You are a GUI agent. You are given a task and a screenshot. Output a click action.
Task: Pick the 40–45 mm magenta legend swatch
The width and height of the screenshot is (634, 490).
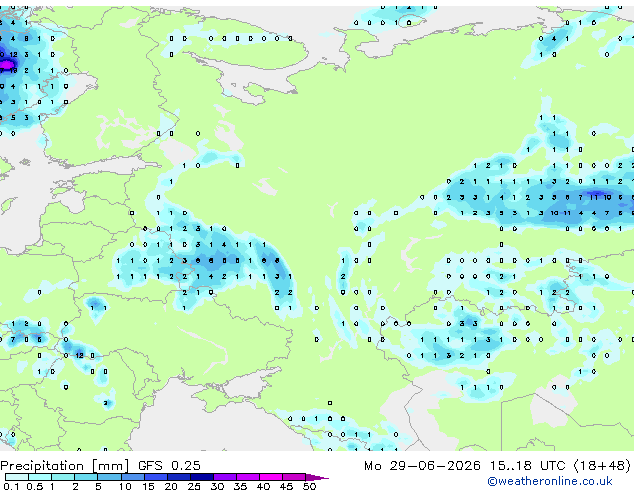click(x=271, y=477)
